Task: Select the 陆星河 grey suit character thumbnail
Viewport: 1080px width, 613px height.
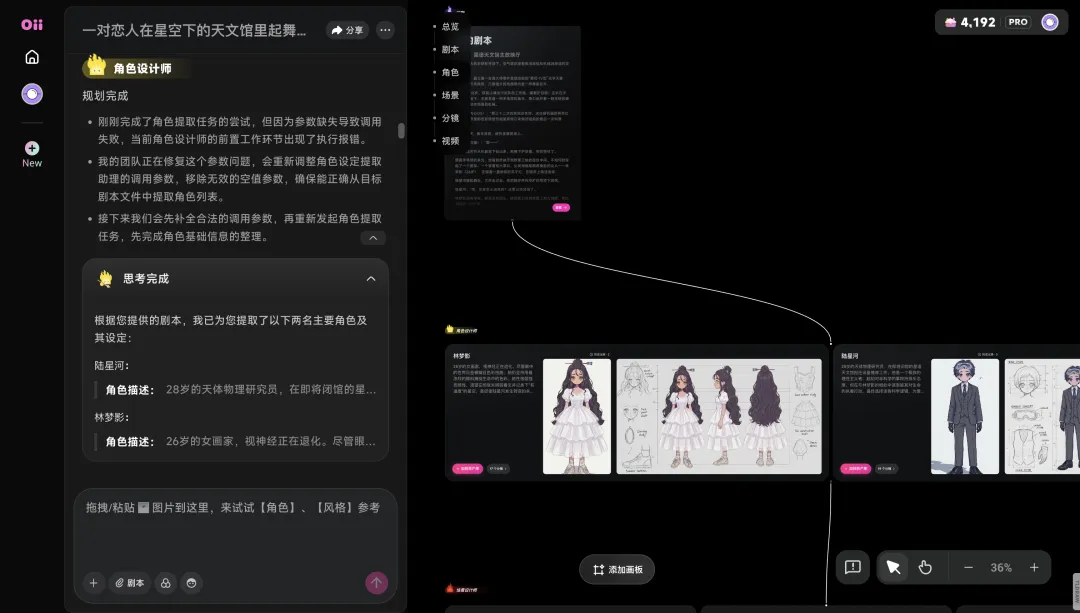Action: 964,416
